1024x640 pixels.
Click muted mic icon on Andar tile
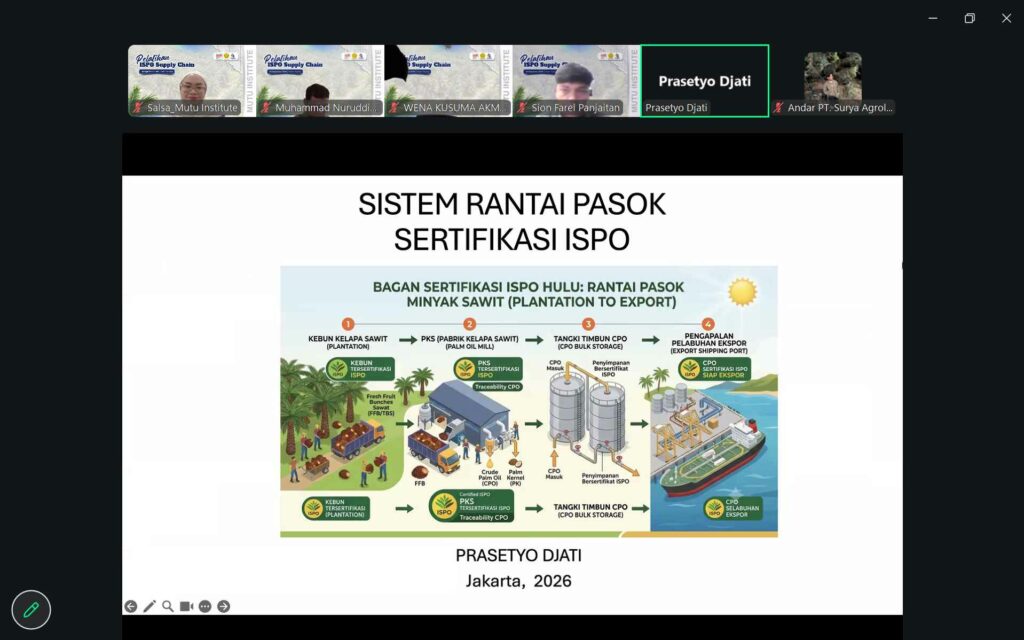(x=778, y=108)
